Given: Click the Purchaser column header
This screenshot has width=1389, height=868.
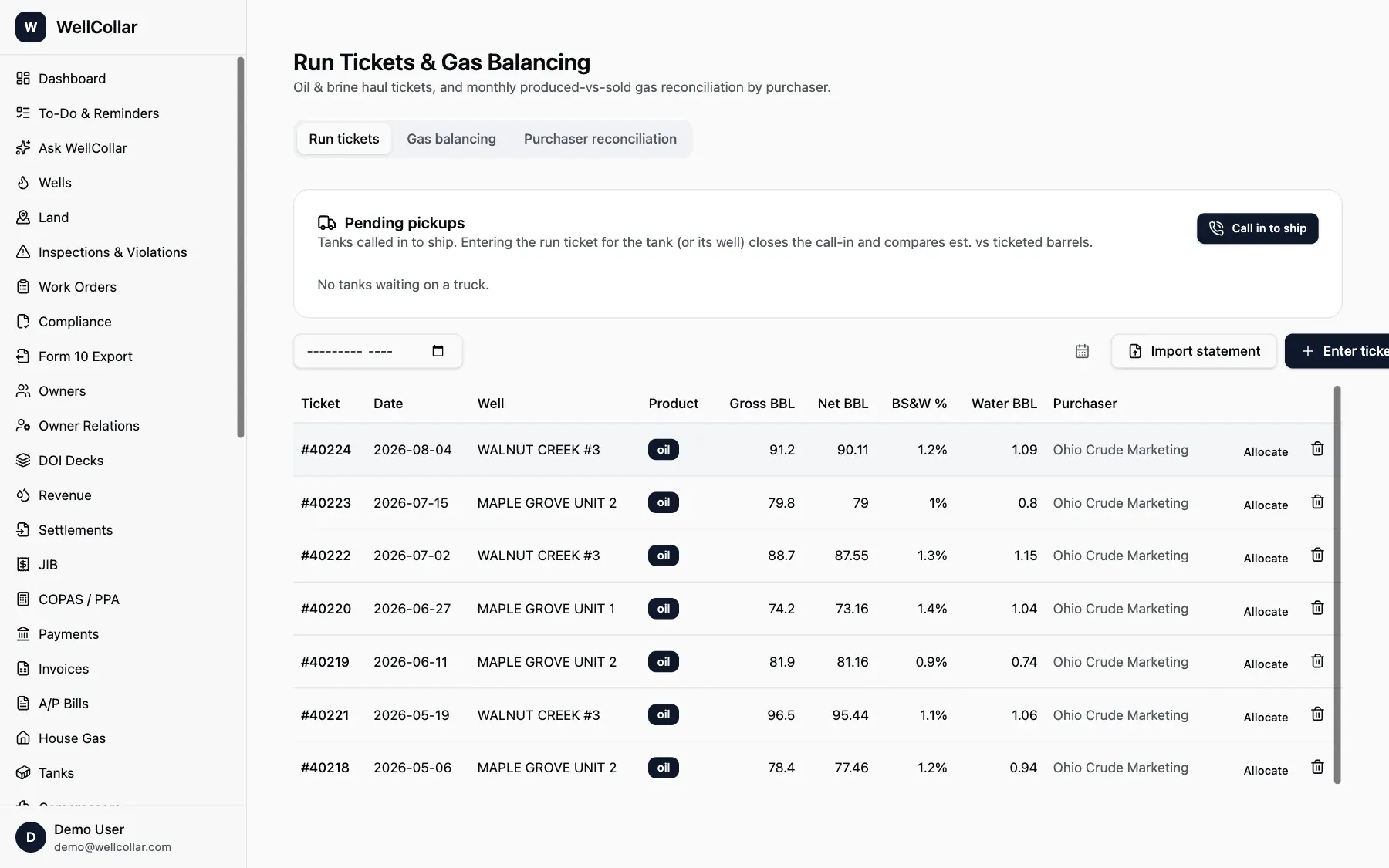Looking at the screenshot, I should click(x=1085, y=404).
